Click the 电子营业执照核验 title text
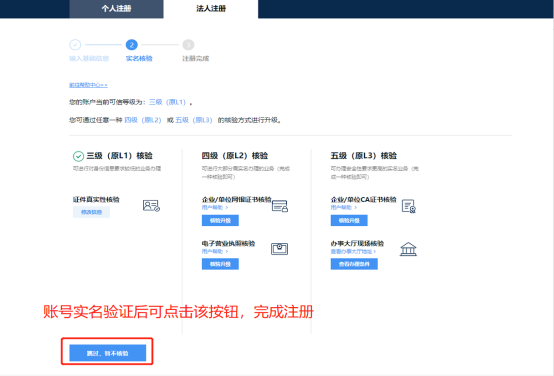 (228, 243)
